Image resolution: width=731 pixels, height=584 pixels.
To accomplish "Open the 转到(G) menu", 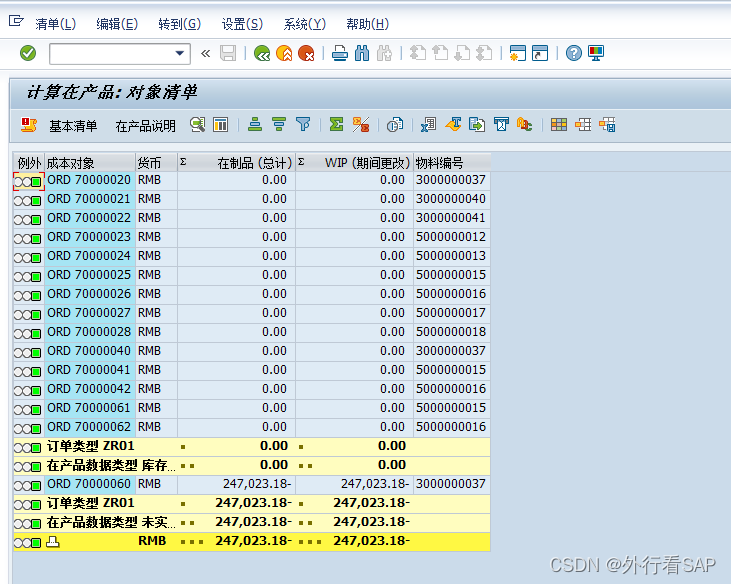I will (x=179, y=24).
